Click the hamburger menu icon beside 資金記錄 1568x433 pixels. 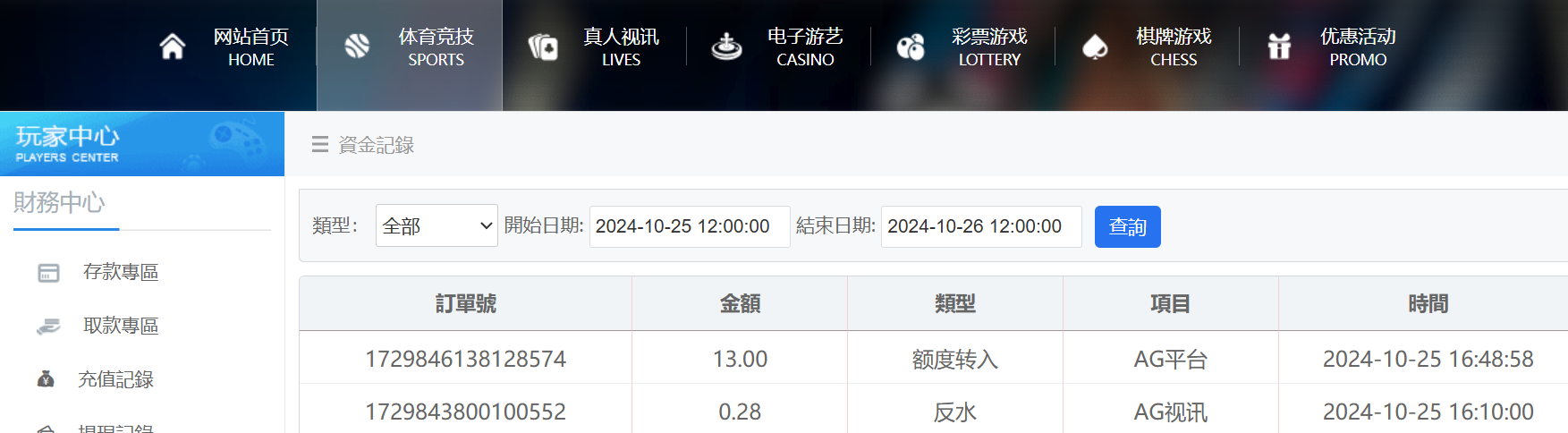tap(319, 144)
